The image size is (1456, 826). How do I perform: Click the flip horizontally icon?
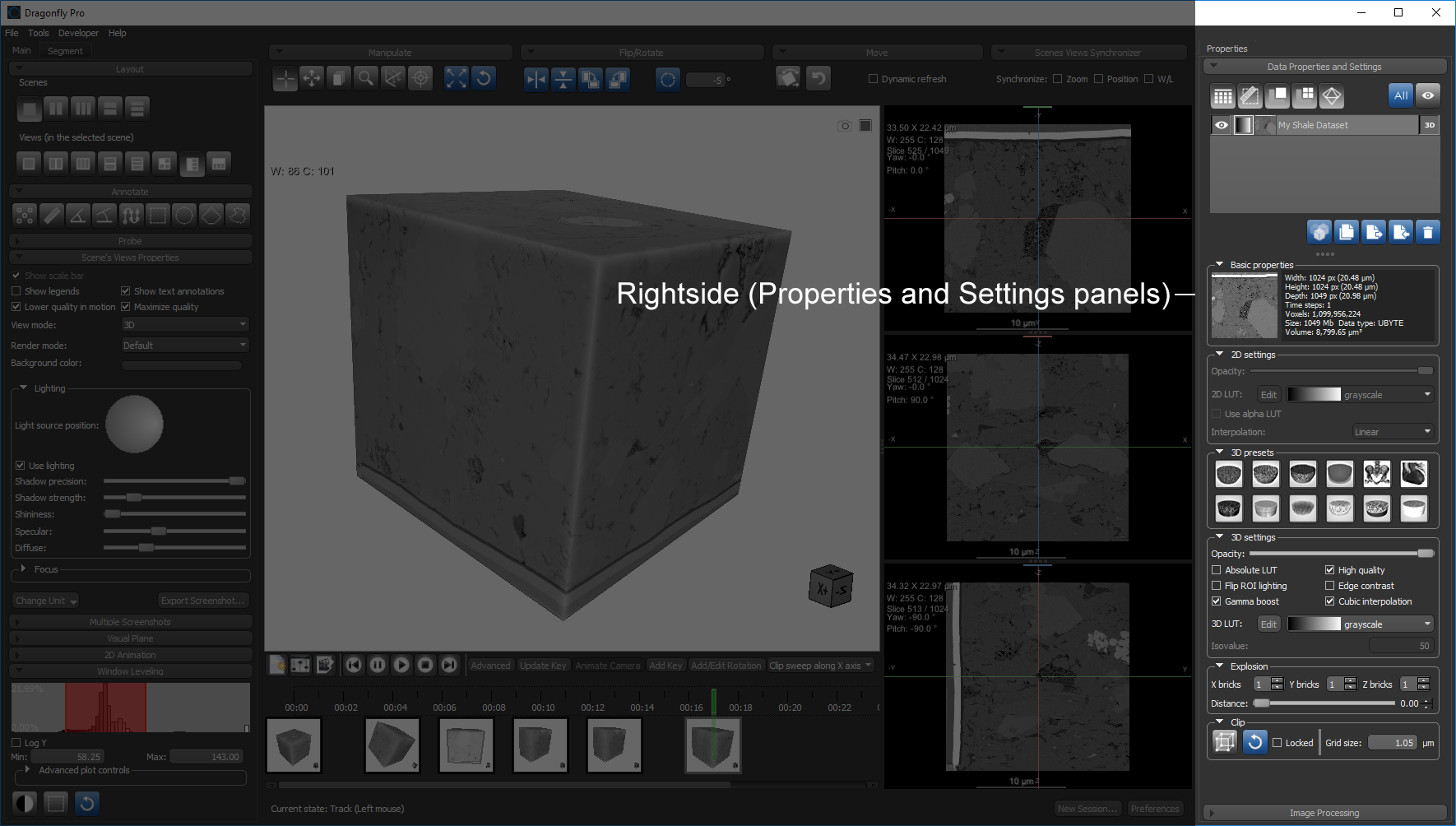[x=536, y=79]
